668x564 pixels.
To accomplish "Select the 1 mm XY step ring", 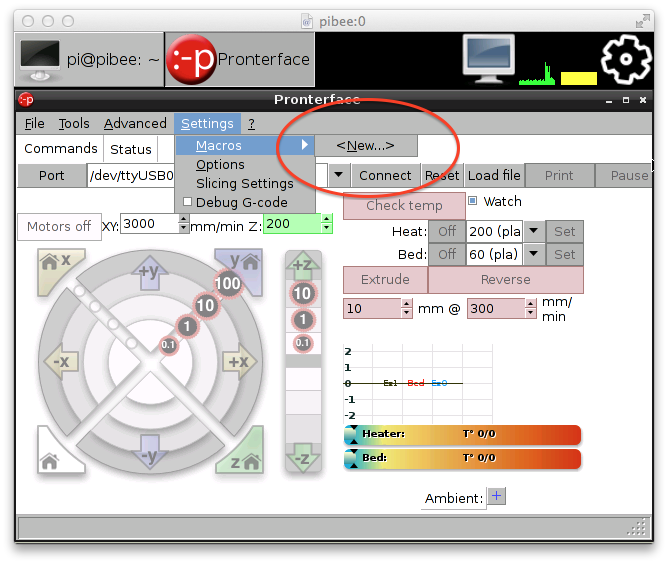I will 187,326.
